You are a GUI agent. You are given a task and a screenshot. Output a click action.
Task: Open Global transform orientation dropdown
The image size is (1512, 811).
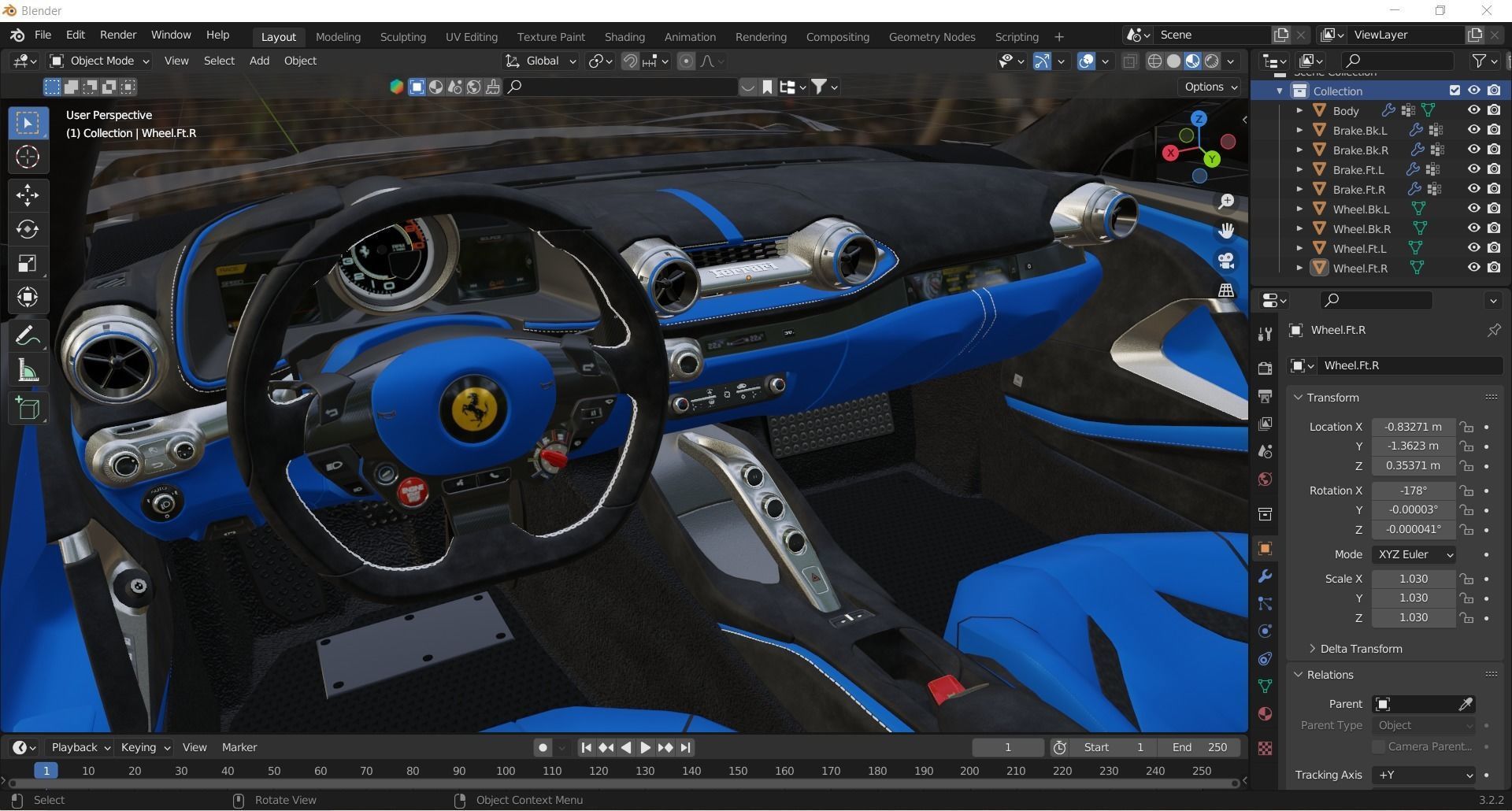[x=541, y=61]
